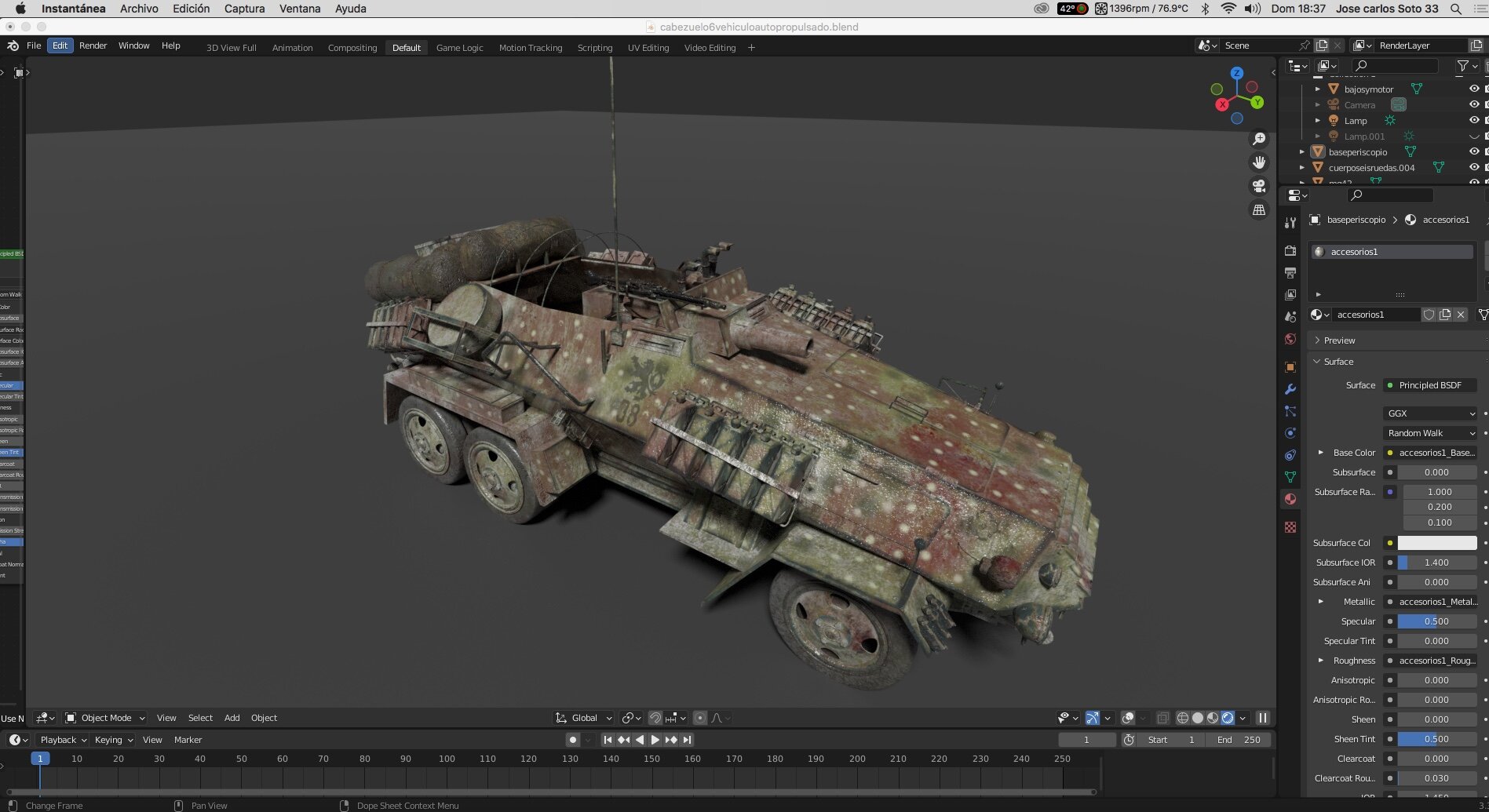The image size is (1489, 812).
Task: Jump to the timeline end frame
Action: 687,740
